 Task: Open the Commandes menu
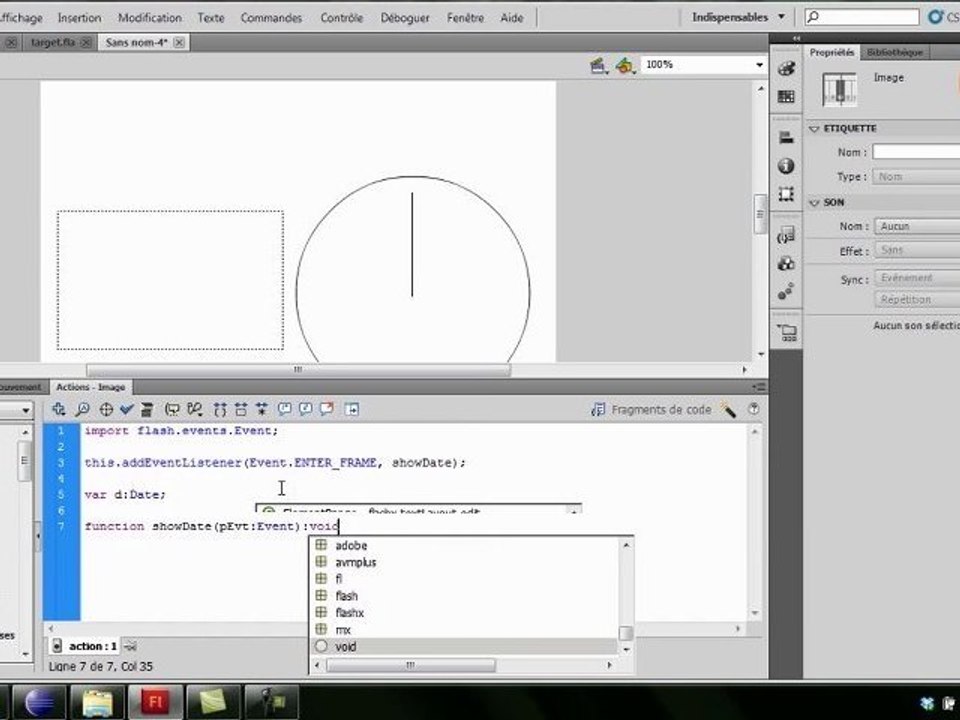pyautogui.click(x=271, y=18)
